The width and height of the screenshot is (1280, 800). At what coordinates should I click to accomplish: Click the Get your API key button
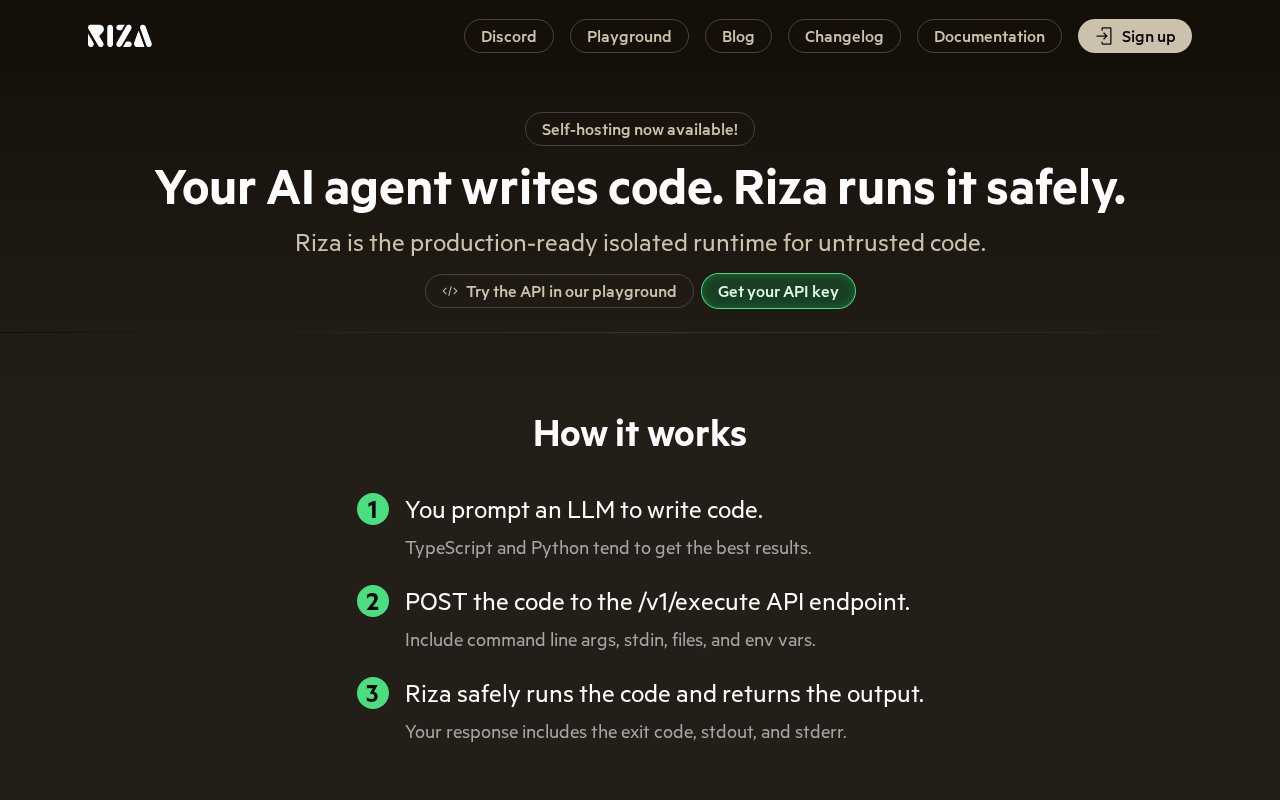[x=778, y=291]
